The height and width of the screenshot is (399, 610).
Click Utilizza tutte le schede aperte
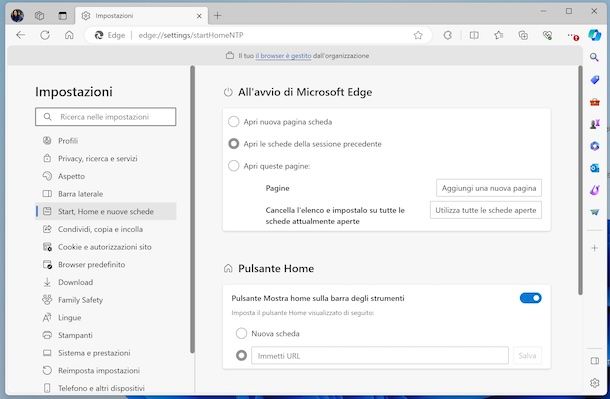(486, 210)
